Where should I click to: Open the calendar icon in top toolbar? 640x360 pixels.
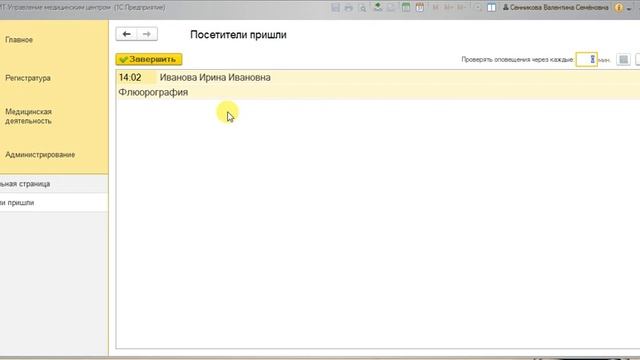(420, 7)
